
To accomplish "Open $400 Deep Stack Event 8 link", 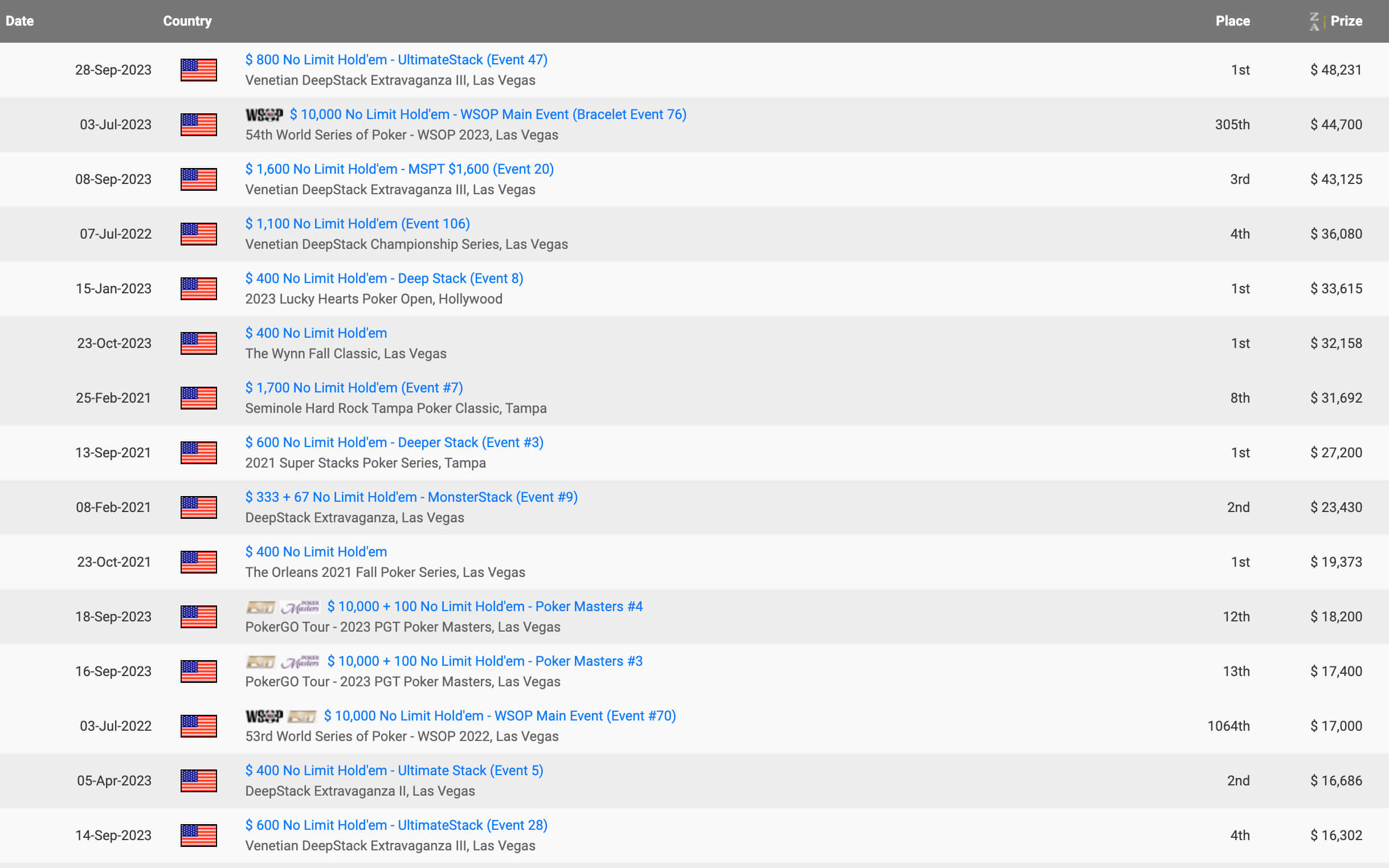I will click(384, 279).
